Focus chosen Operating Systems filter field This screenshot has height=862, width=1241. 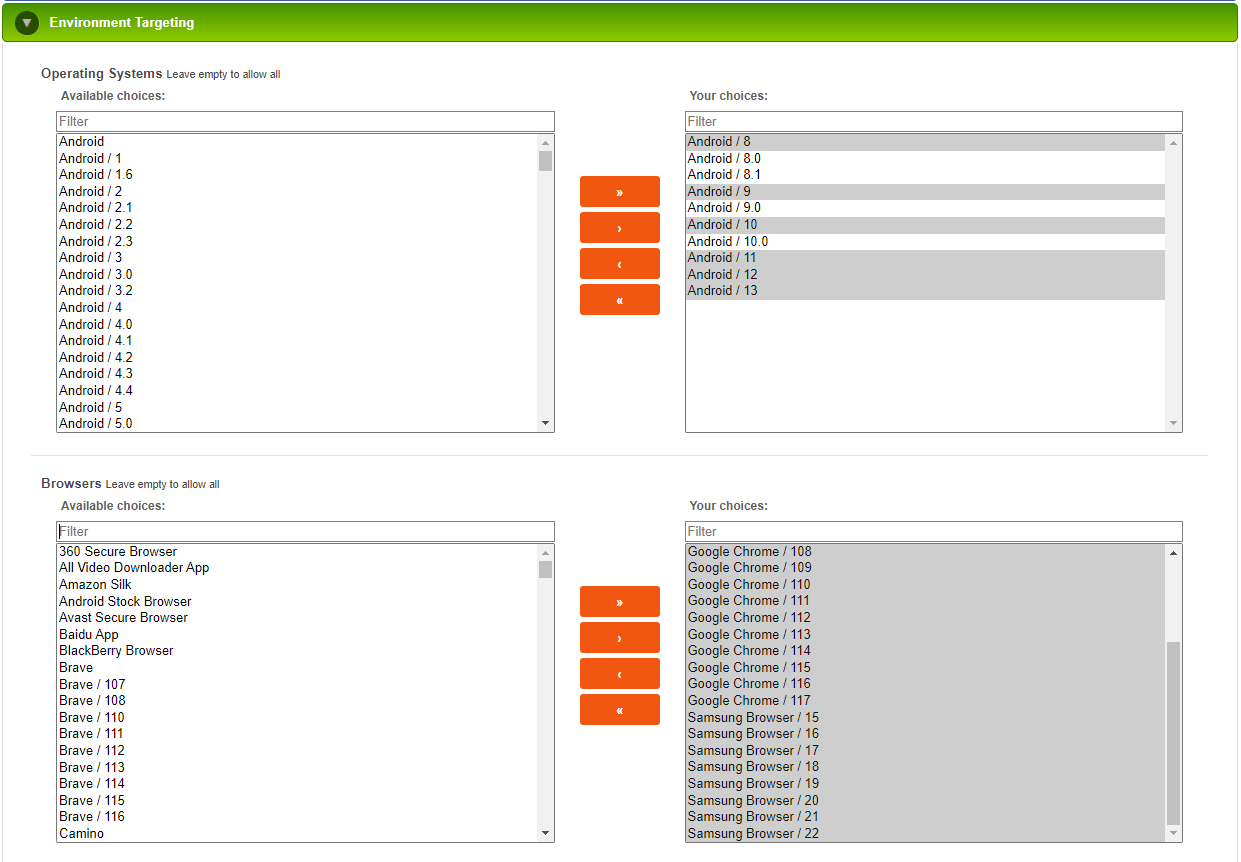click(934, 121)
